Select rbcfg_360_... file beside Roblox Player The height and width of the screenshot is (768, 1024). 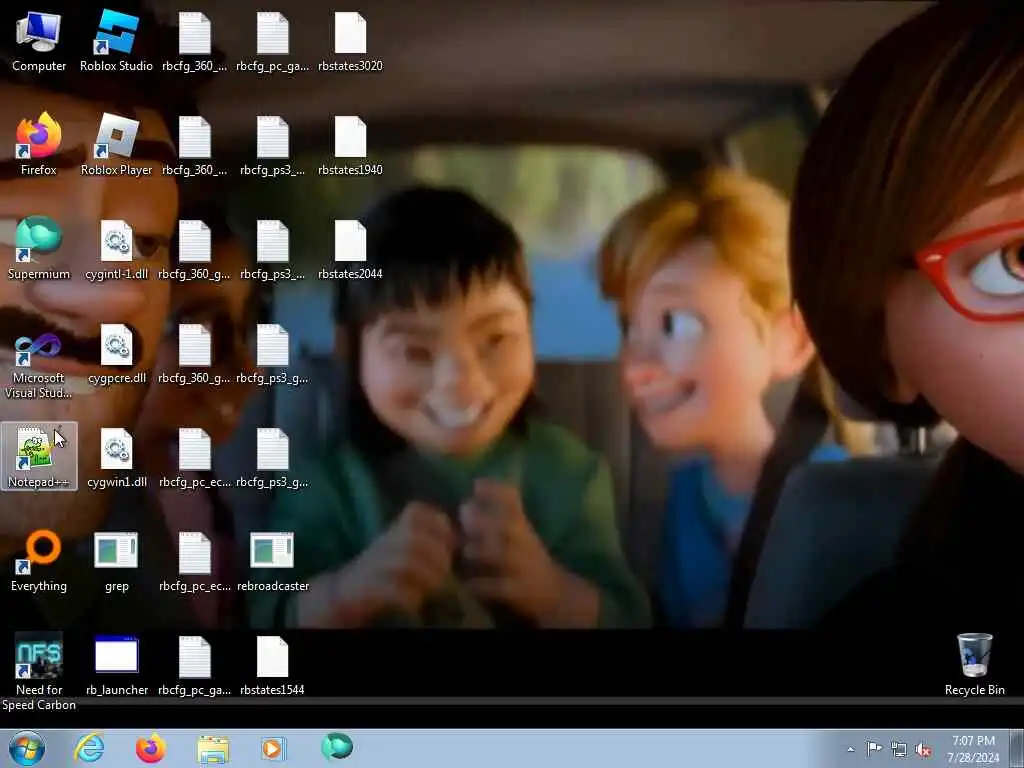click(195, 146)
